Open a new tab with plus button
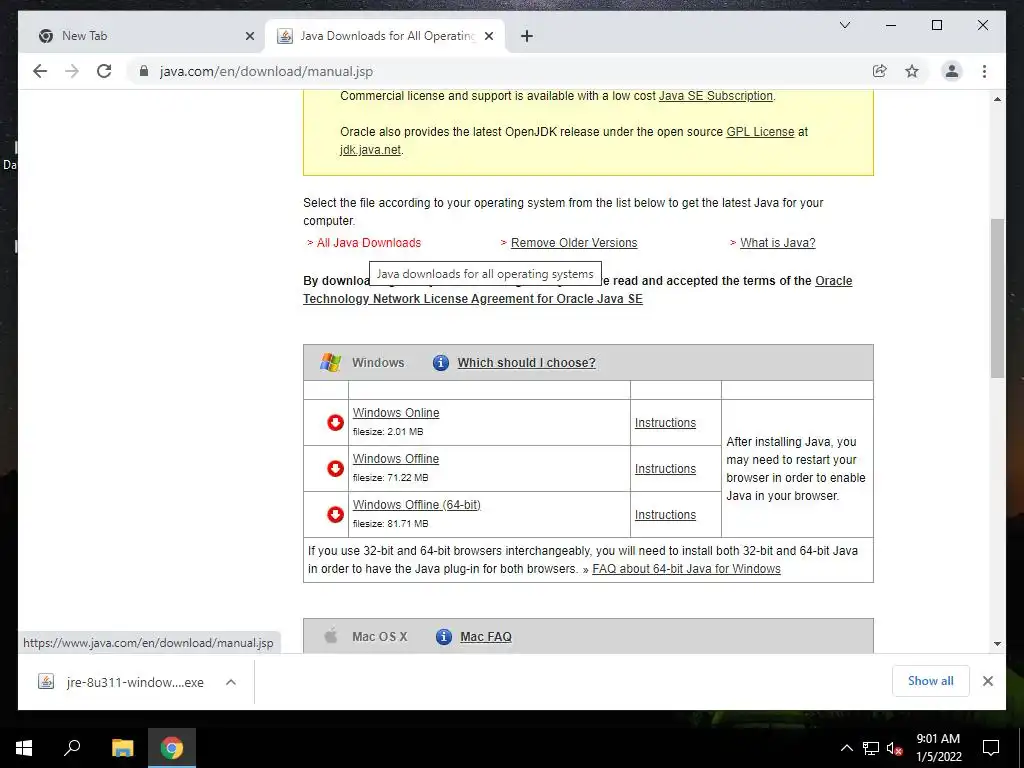 [526, 36]
